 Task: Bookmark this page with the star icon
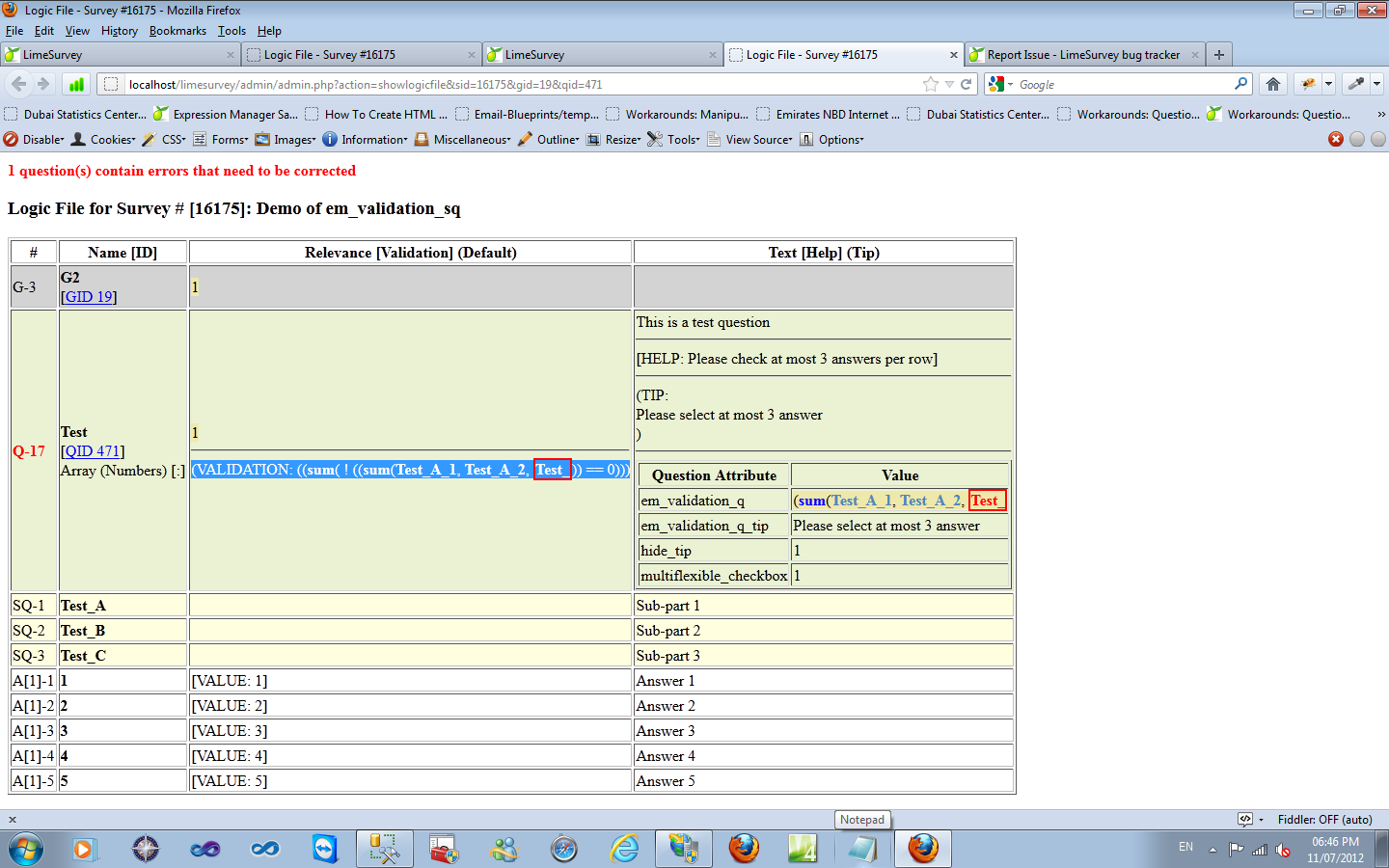click(930, 84)
